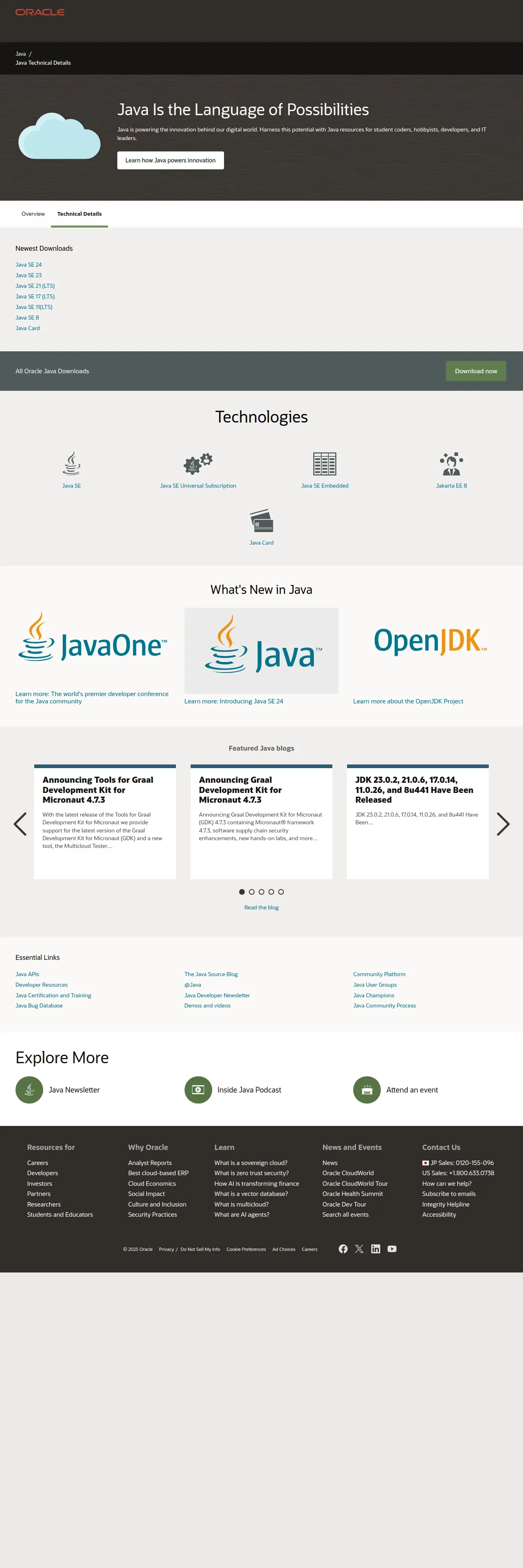Open Java SE Universal Subscription gears icon
The width and height of the screenshot is (523, 1568).
pyautogui.click(x=198, y=463)
